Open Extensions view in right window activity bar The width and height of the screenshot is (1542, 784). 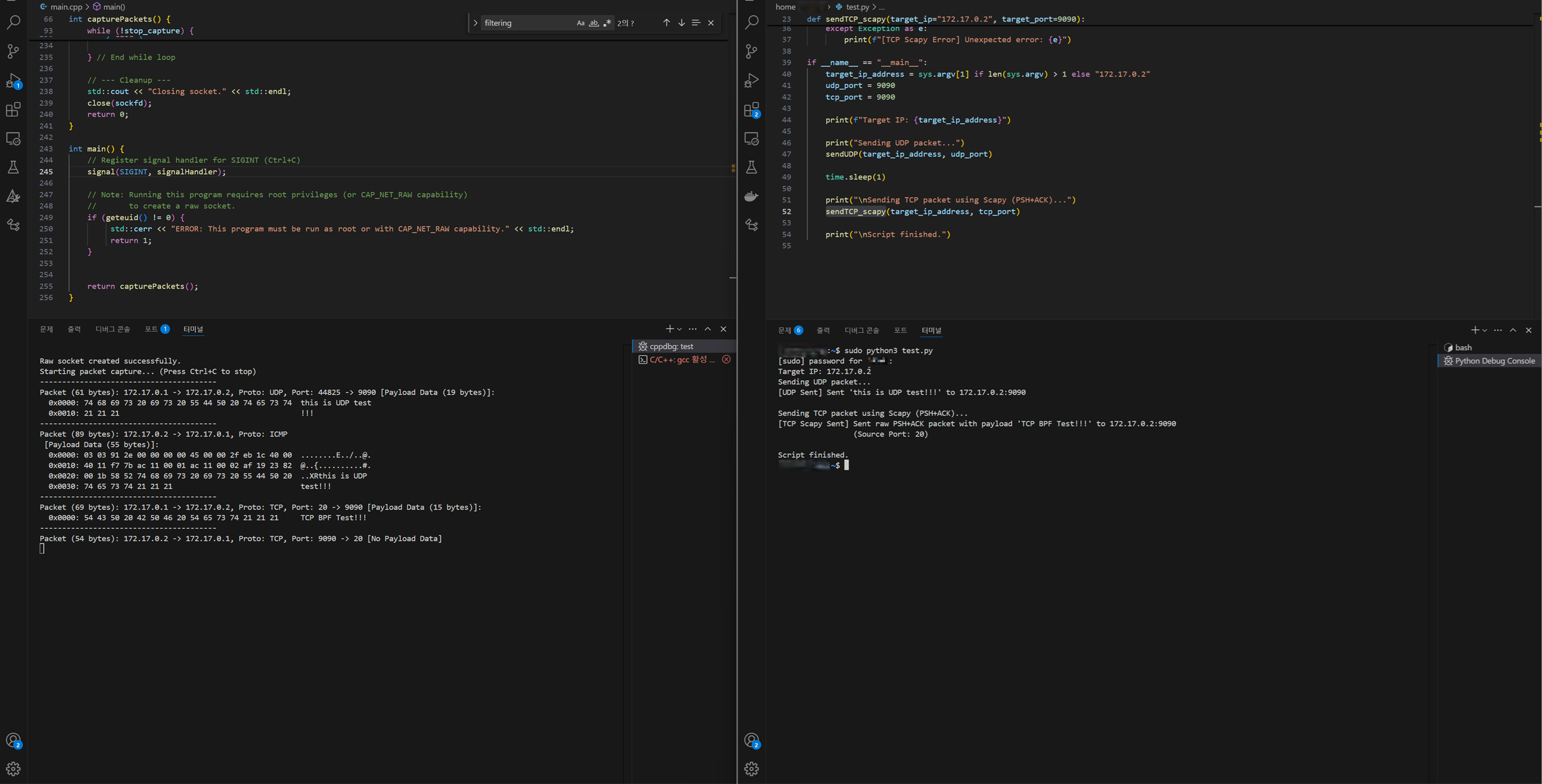[751, 110]
